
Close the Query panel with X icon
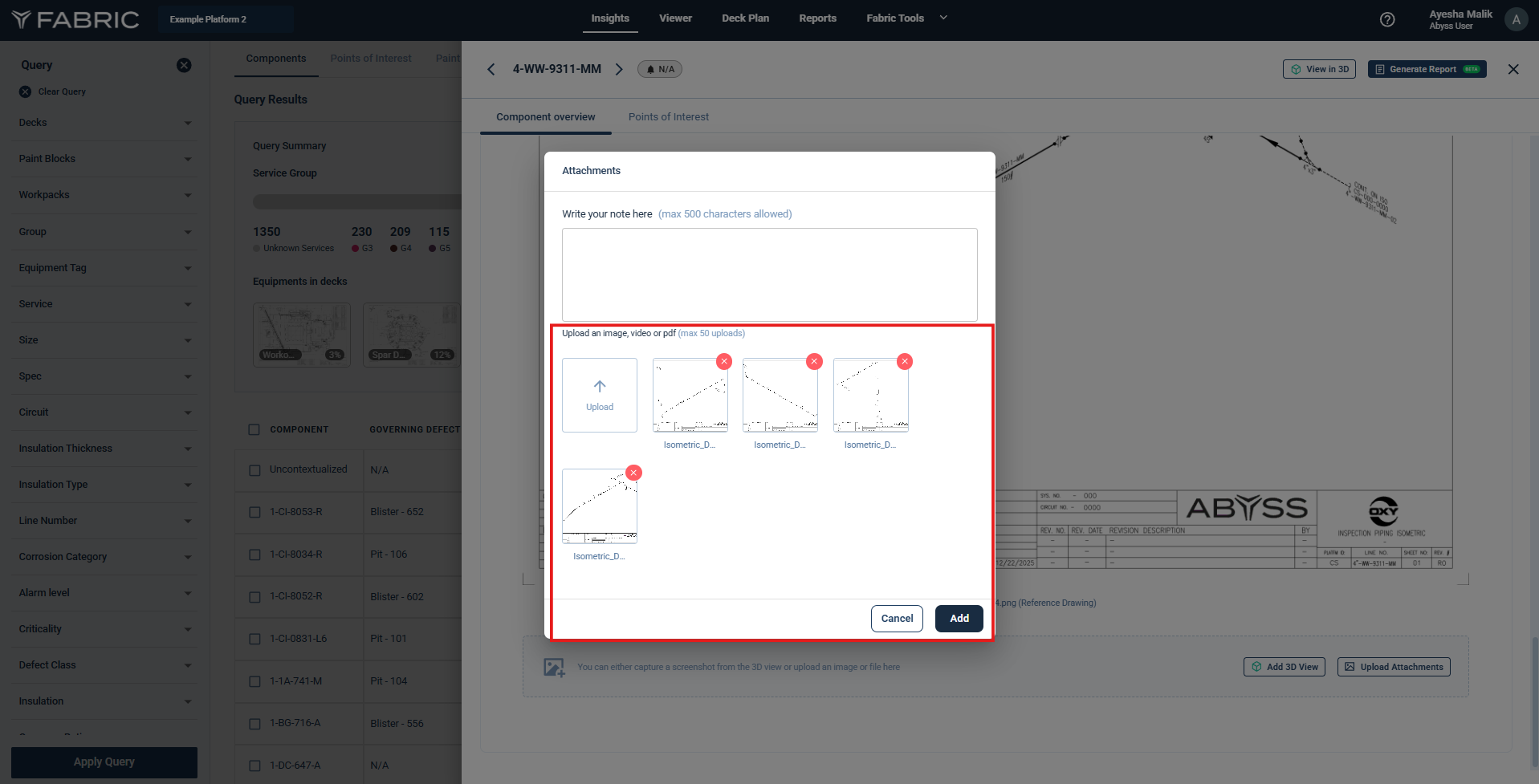point(184,65)
